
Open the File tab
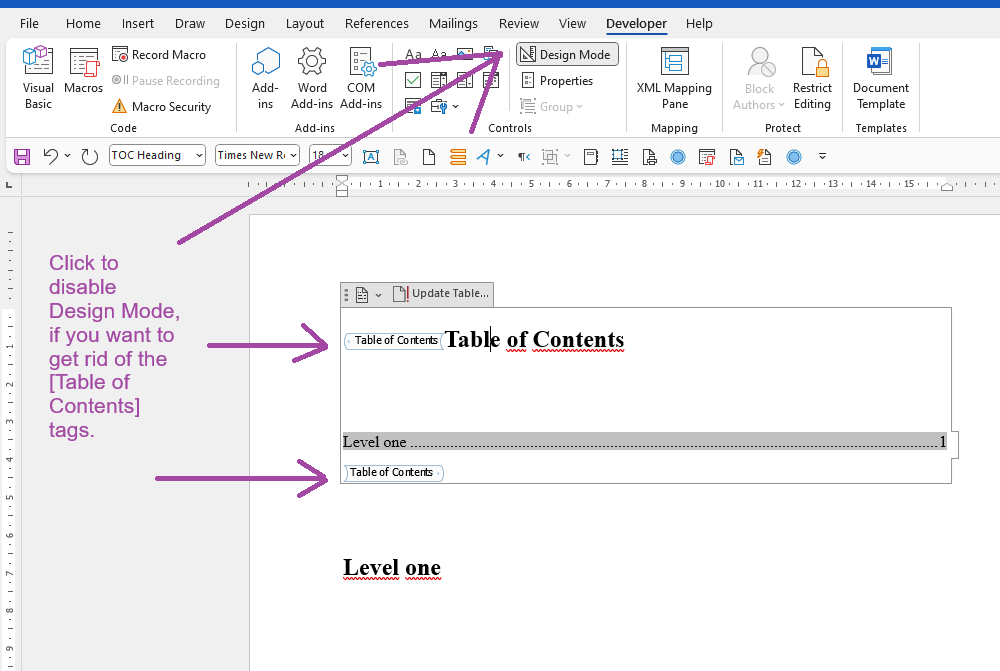pos(29,24)
